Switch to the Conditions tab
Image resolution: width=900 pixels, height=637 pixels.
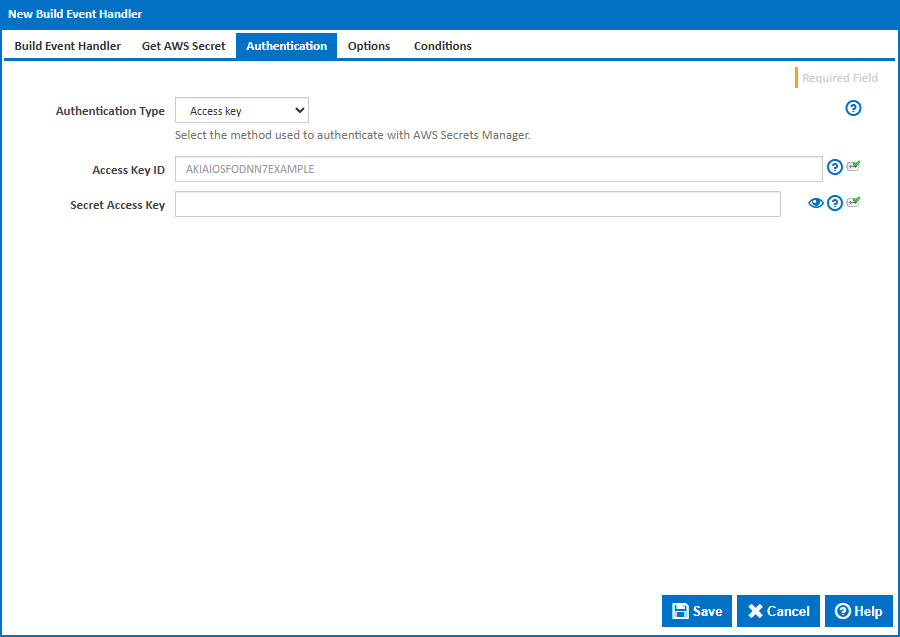pos(443,46)
